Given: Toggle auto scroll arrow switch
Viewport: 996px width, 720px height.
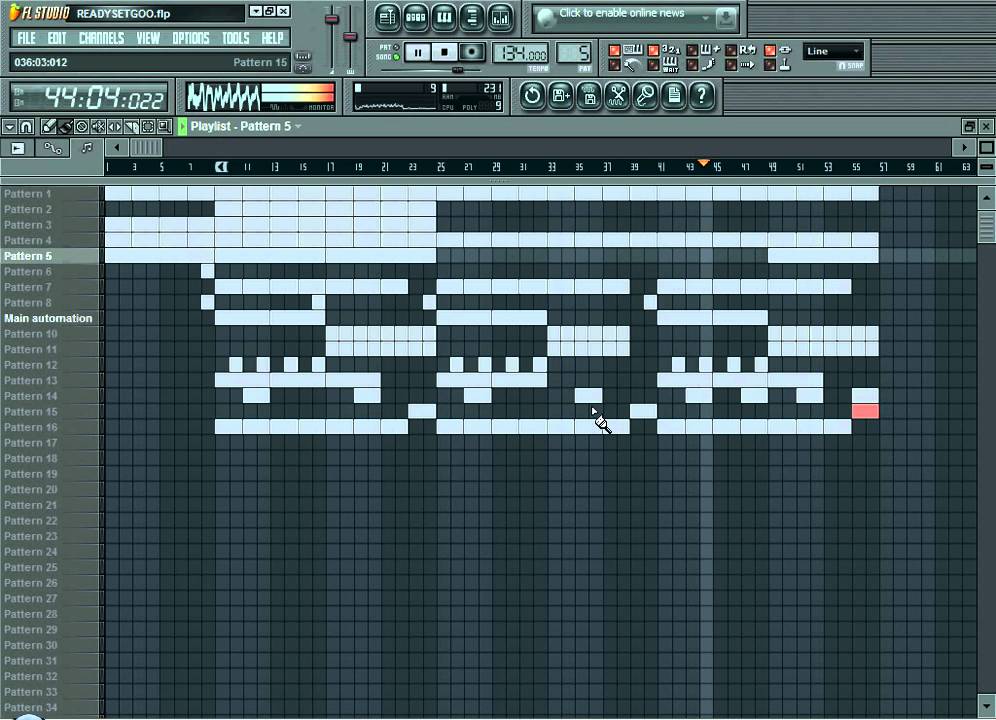Looking at the screenshot, I should click(731, 65).
